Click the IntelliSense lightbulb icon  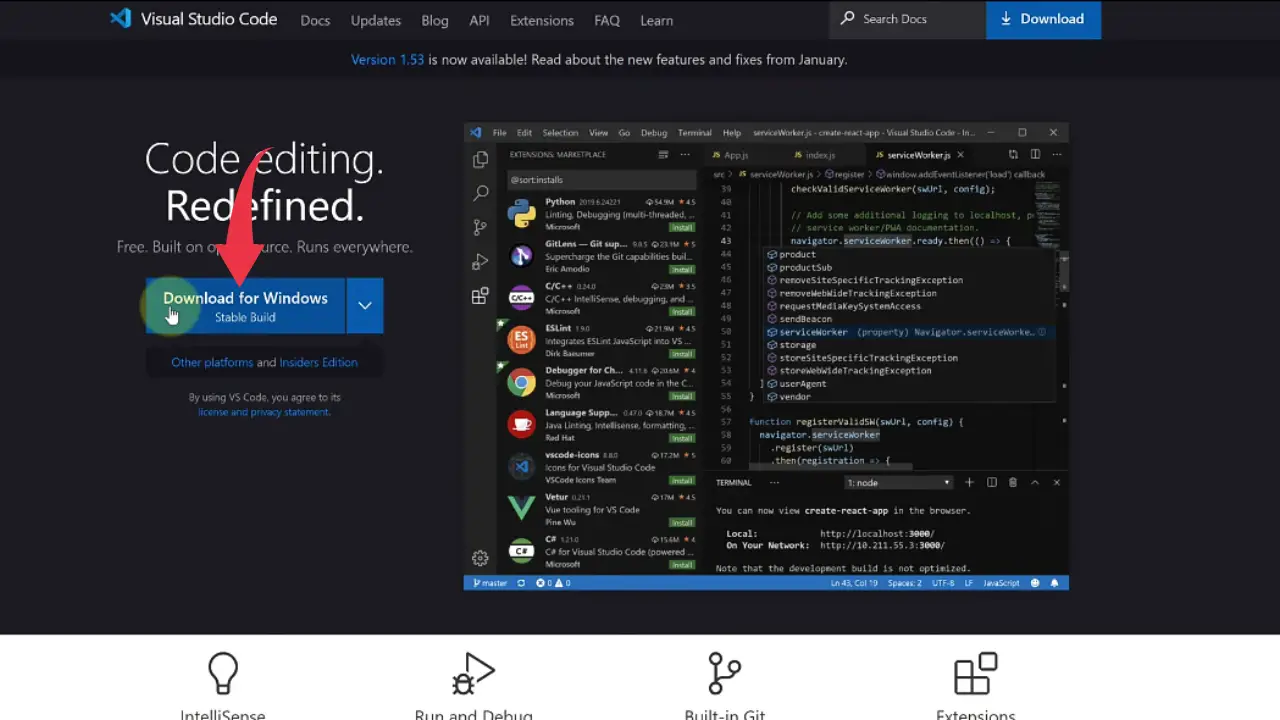pos(223,673)
